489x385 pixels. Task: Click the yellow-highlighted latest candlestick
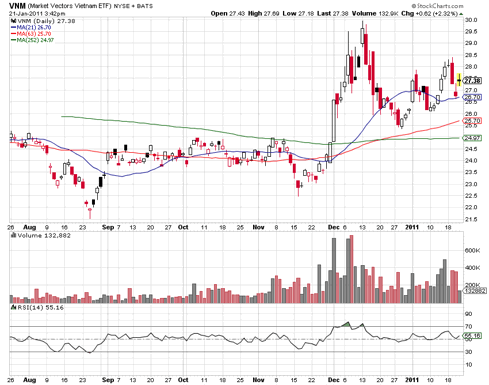coord(459,80)
